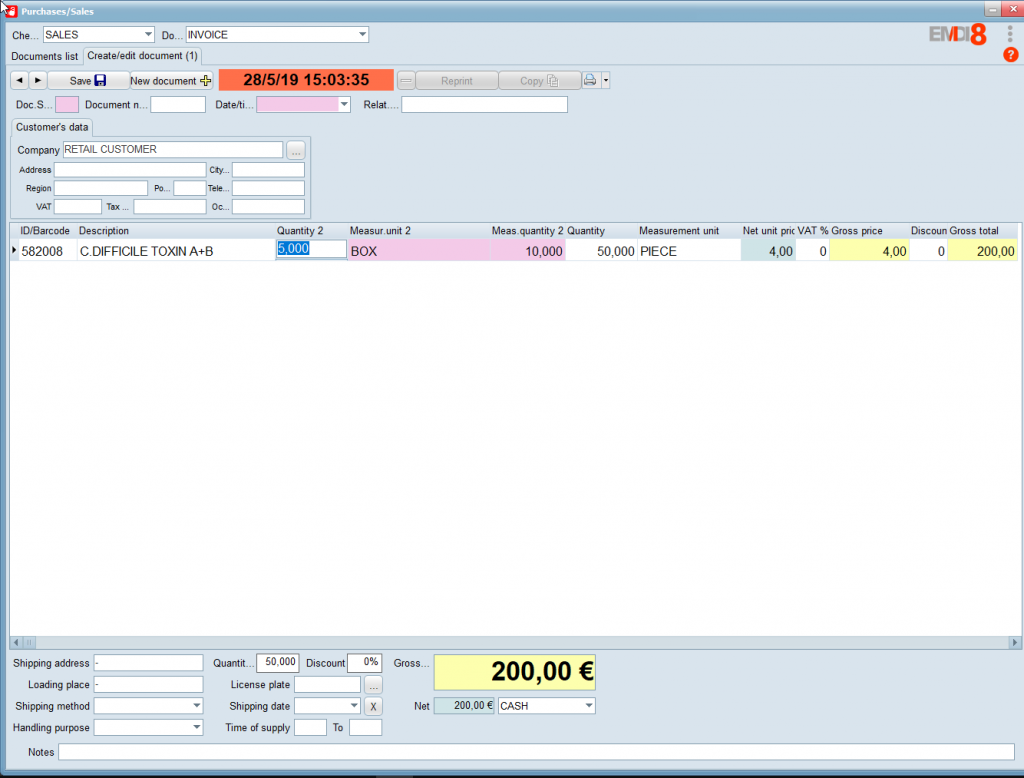This screenshot has height=778, width=1024.
Task: Click the horizontal scrollbar right arrow
Action: (x=1015, y=642)
